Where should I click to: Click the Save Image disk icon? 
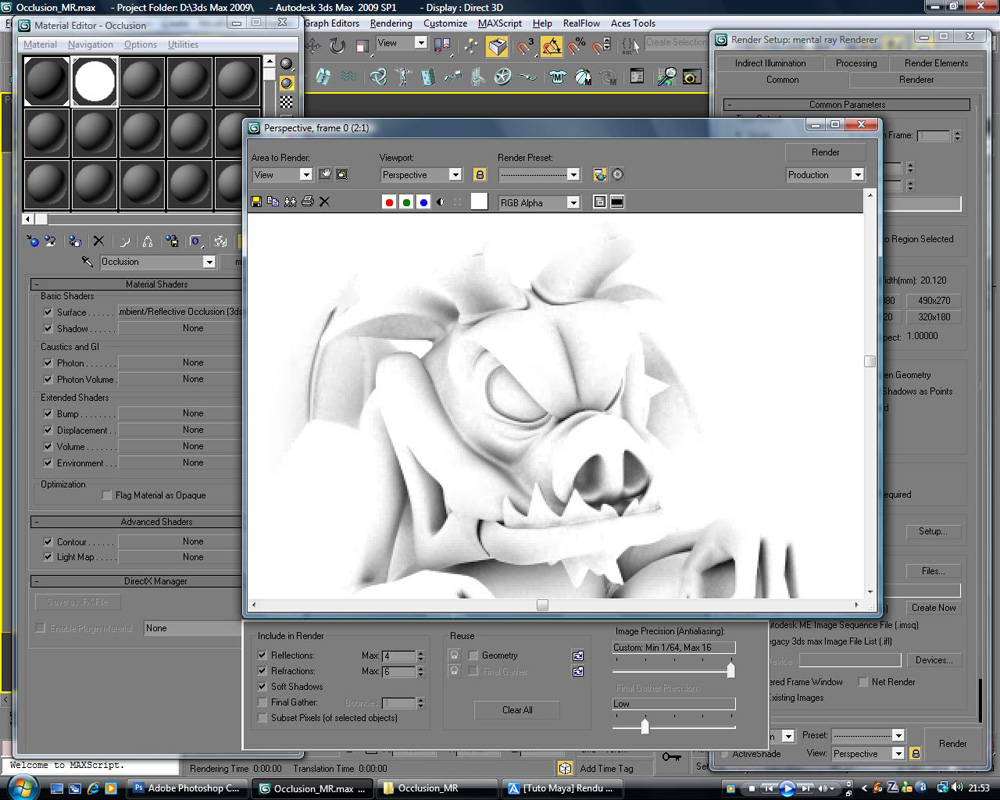coord(257,202)
